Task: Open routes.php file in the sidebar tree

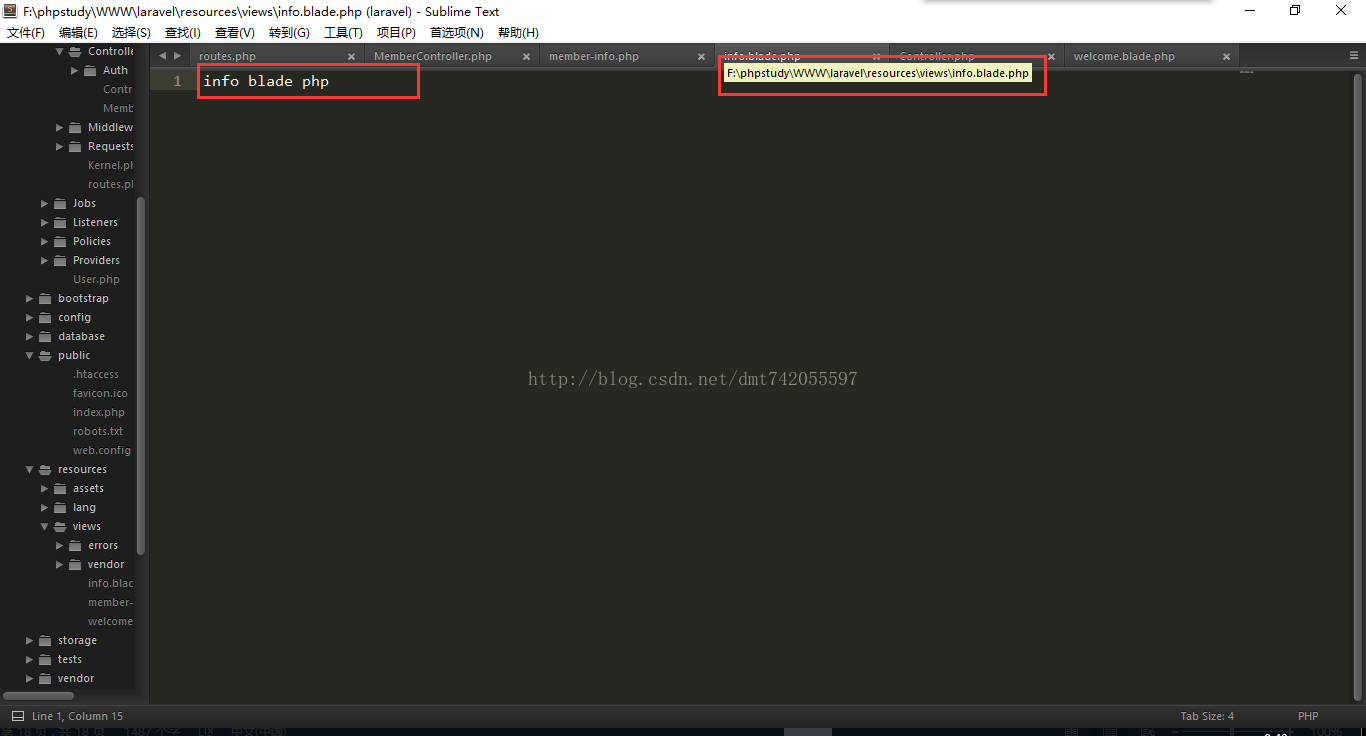Action: (x=110, y=185)
